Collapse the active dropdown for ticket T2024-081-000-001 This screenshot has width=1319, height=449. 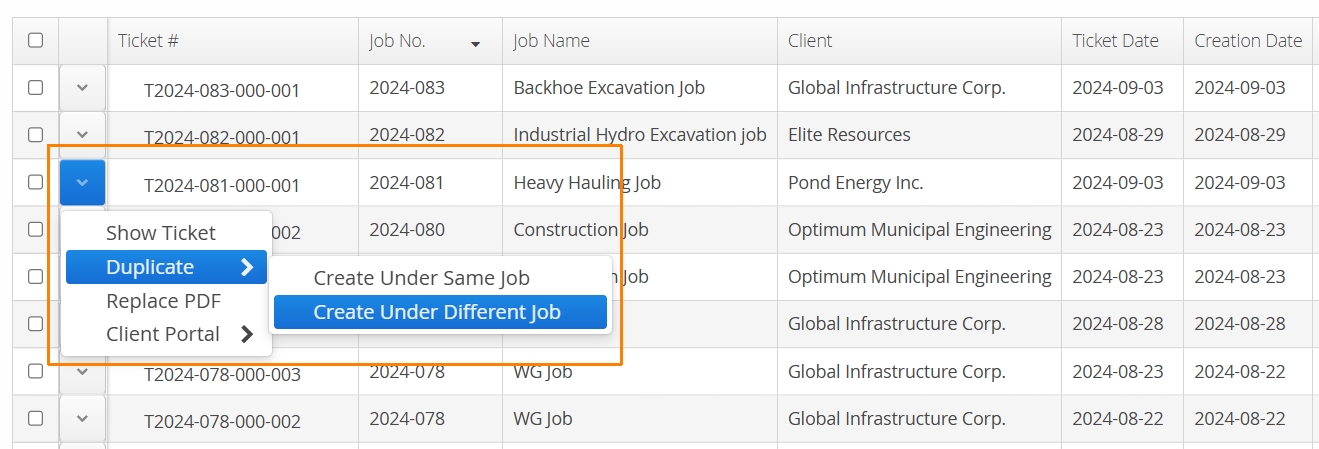(83, 182)
